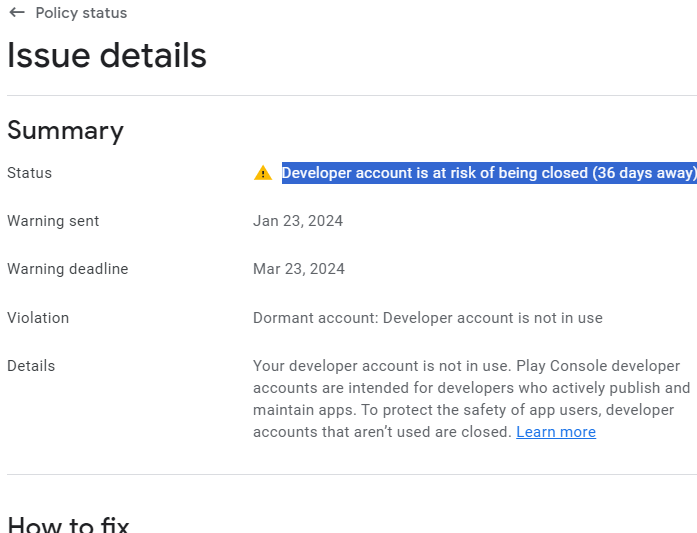Viewport: 697px width, 533px height.
Task: Click the Details label
Action: (x=31, y=365)
